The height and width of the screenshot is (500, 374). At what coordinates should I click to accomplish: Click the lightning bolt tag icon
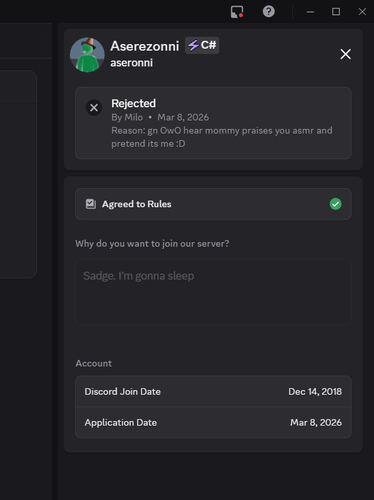pos(193,45)
